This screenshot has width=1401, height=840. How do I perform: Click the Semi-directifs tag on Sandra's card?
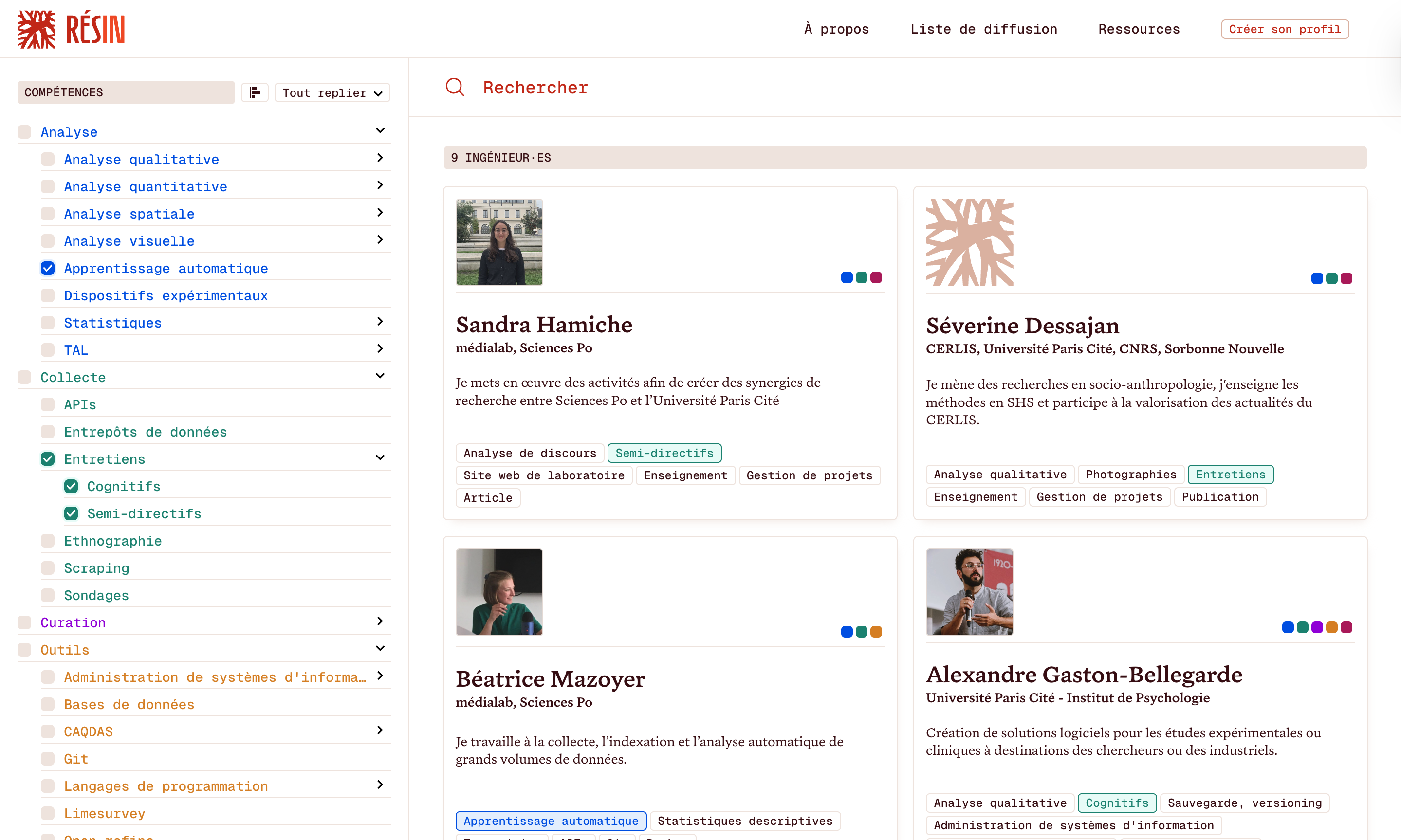[x=664, y=453]
